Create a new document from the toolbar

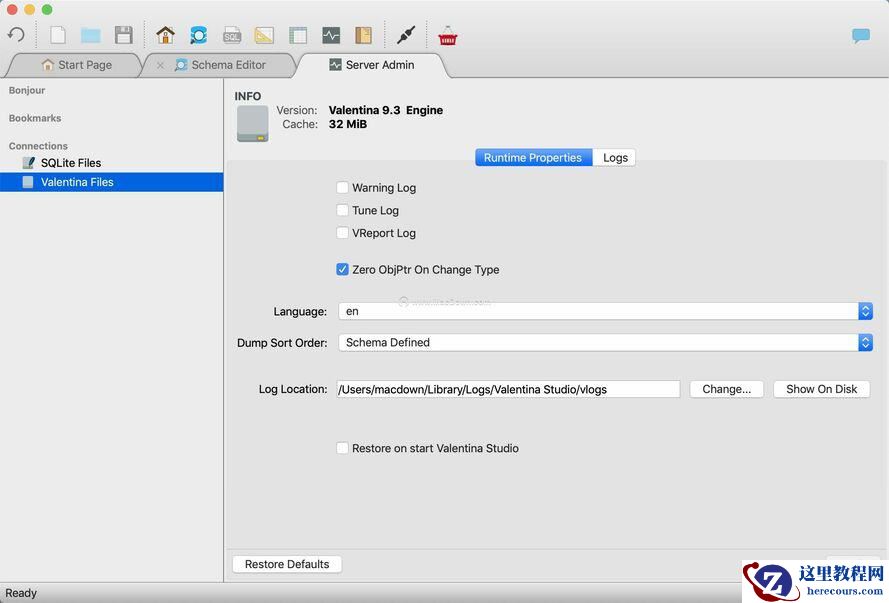58,35
